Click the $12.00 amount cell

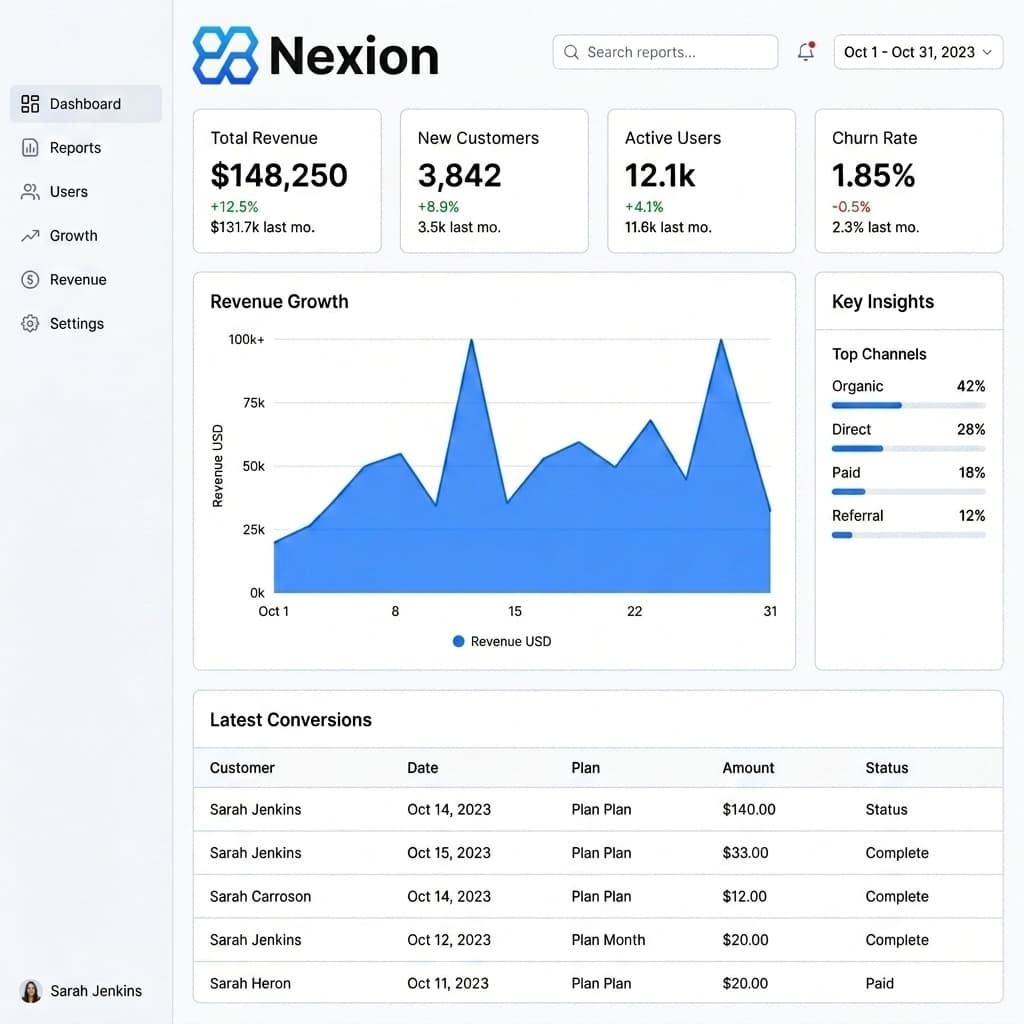(744, 897)
